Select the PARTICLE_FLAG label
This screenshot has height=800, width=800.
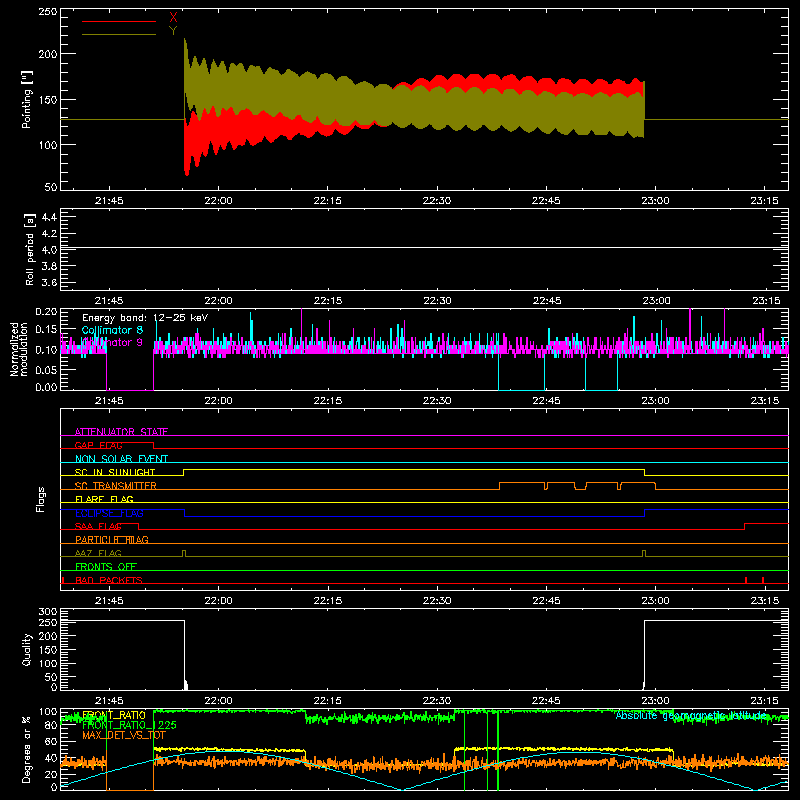click(112, 540)
